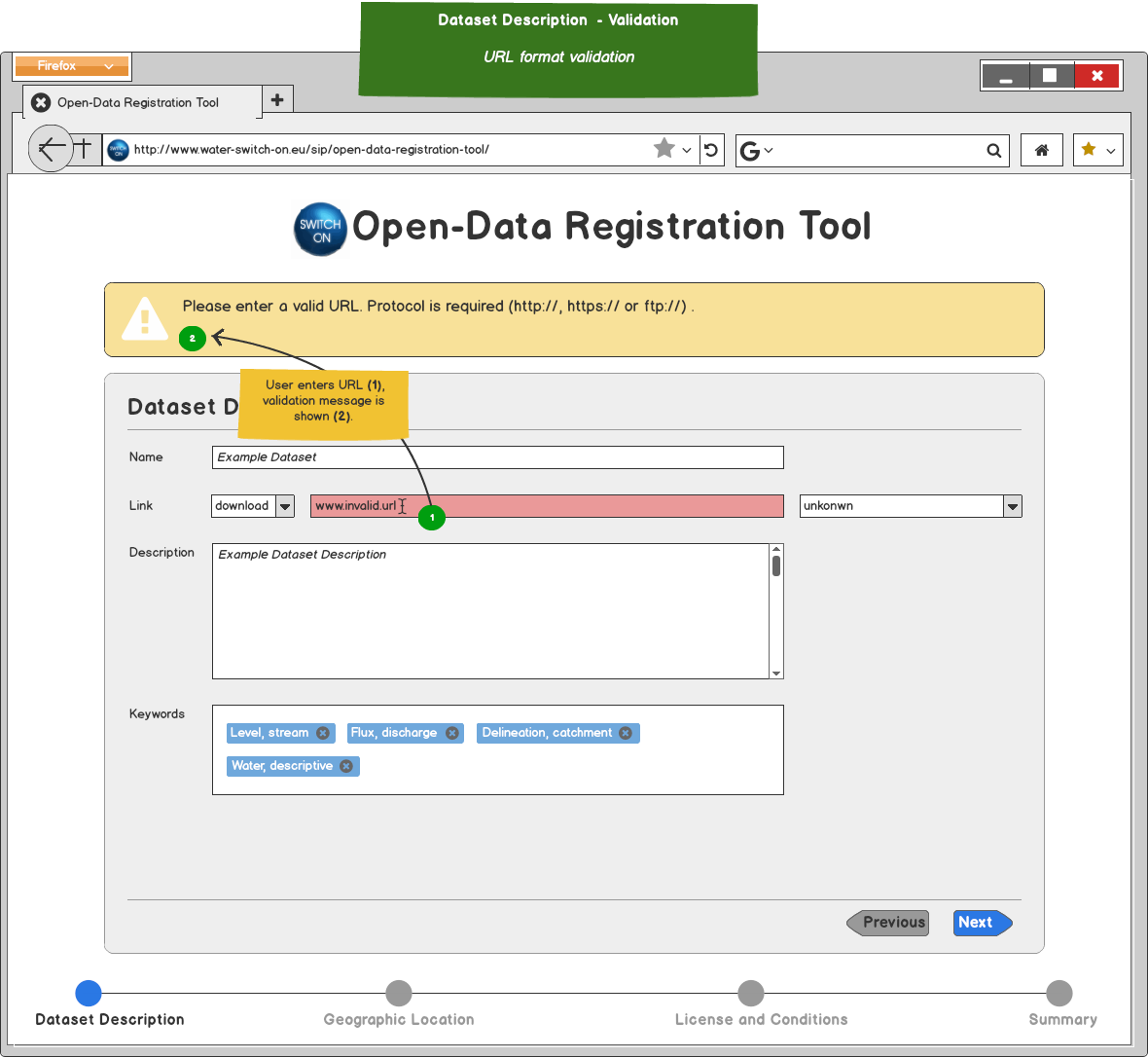Remove the Flux, discharge keyword
The height and width of the screenshot is (1057, 1148).
point(452,733)
